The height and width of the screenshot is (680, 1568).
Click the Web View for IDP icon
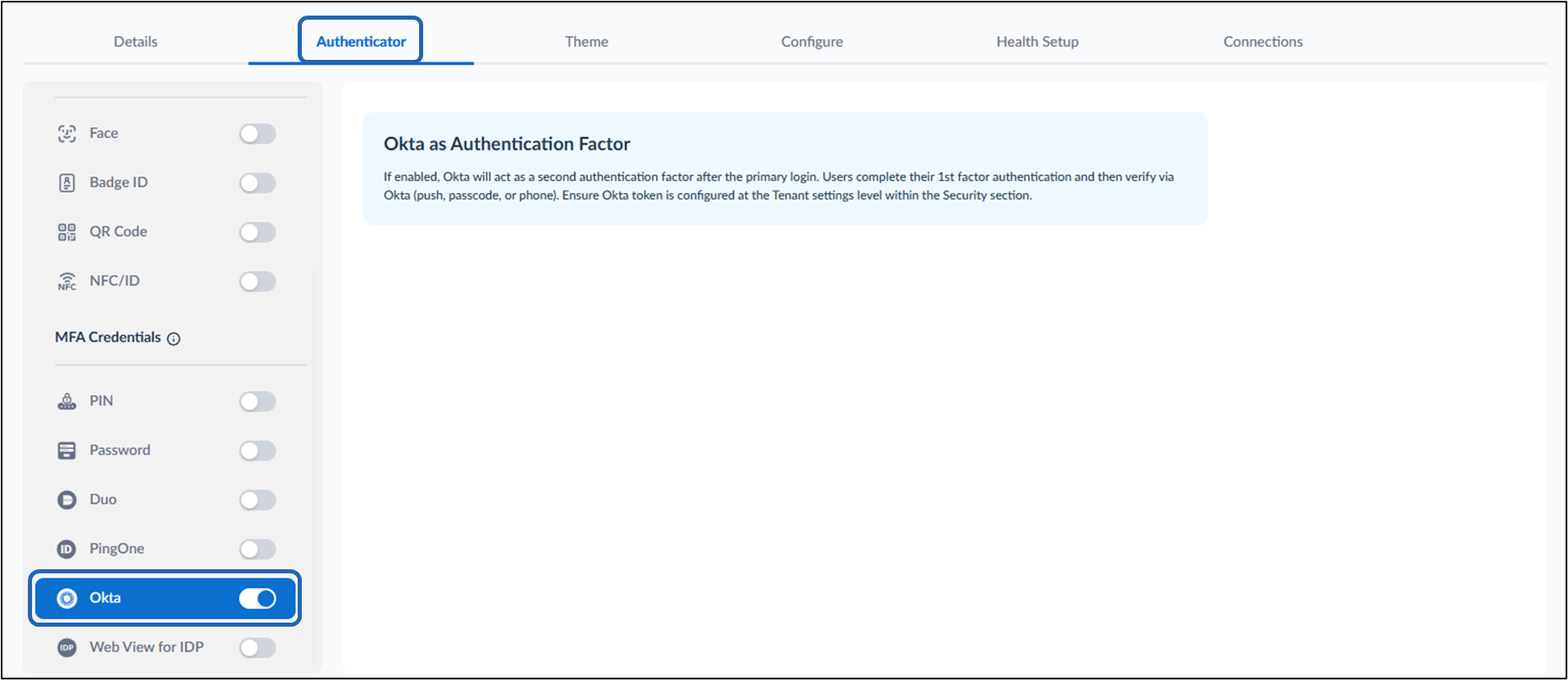(67, 647)
